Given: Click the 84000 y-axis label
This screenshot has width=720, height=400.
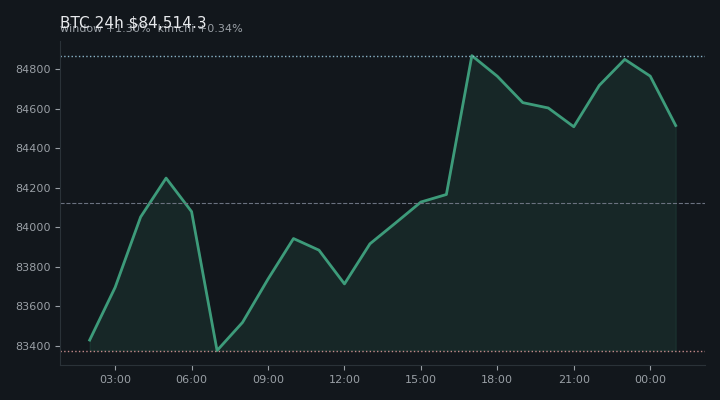Looking at the screenshot, I should 32,227.
